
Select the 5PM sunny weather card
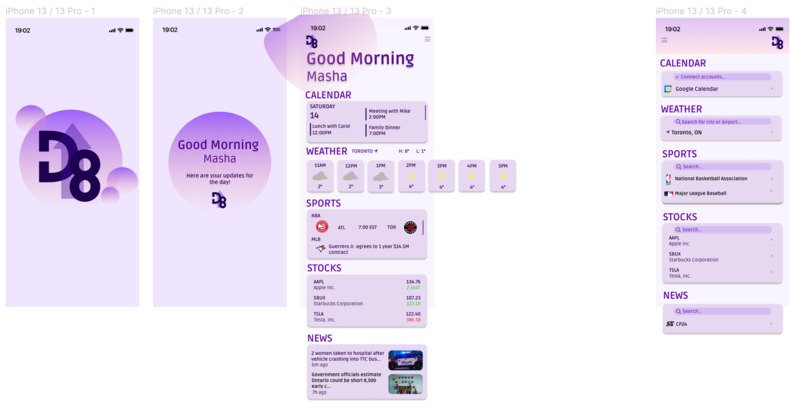(x=503, y=176)
